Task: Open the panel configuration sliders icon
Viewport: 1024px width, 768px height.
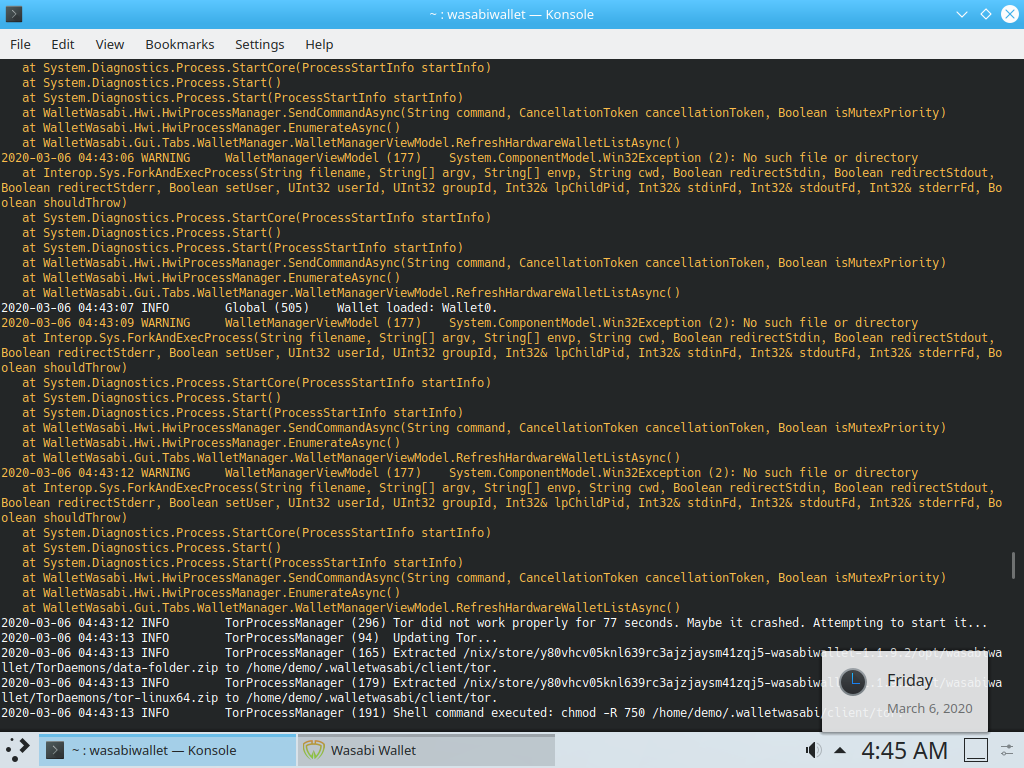Action: (1008, 750)
